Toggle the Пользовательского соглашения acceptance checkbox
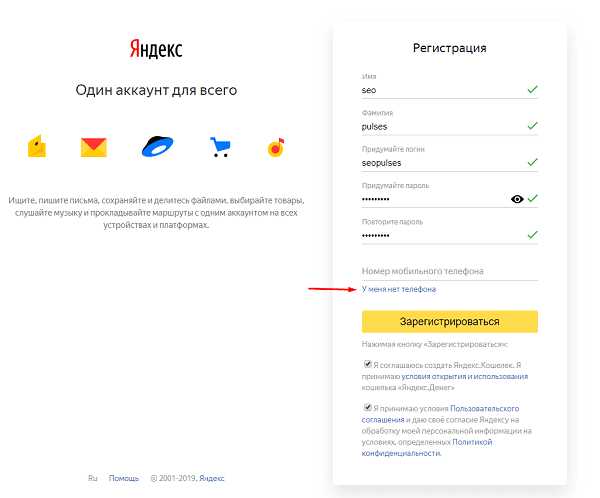The height and width of the screenshot is (498, 600). (x=367, y=407)
